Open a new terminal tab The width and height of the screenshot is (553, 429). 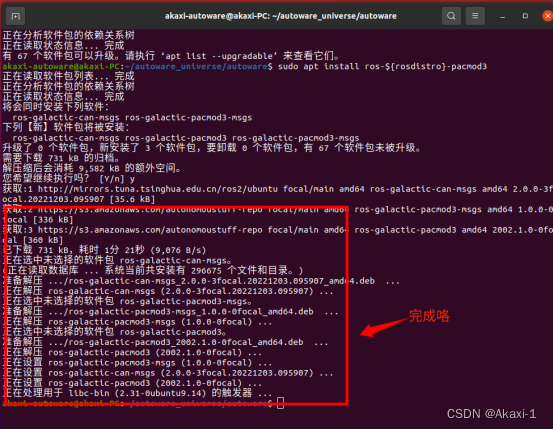tap(16, 16)
